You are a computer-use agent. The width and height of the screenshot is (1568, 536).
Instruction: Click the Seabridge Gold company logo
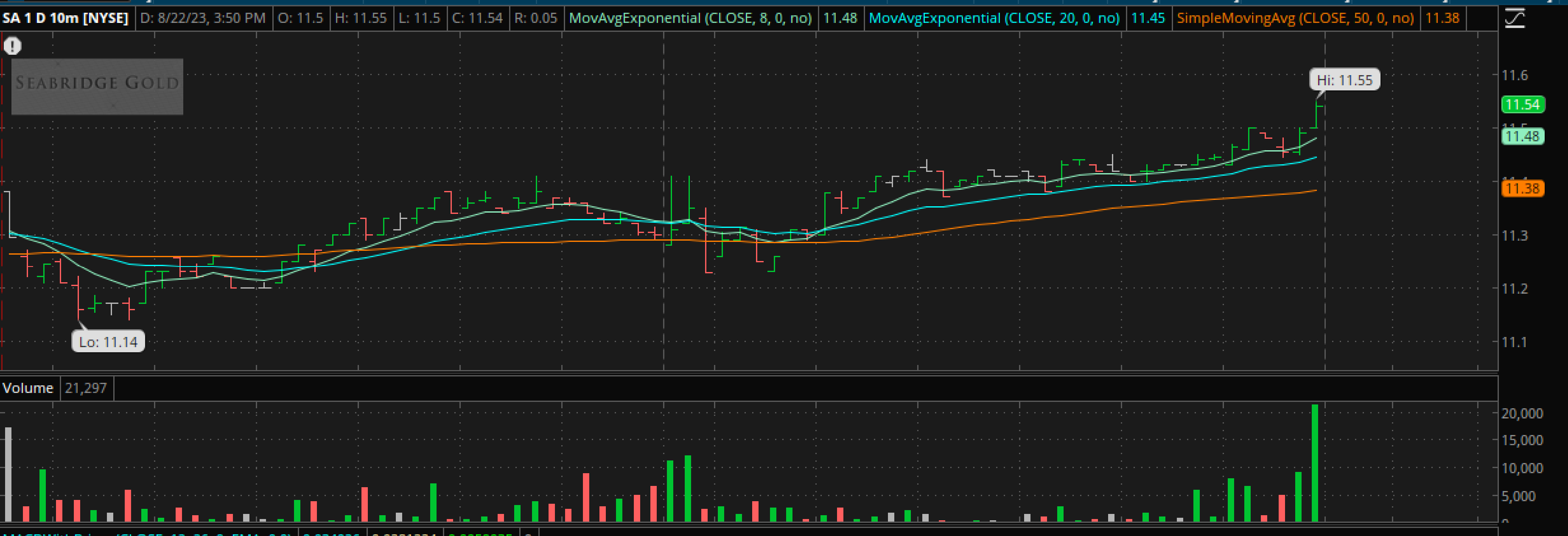coord(98,86)
